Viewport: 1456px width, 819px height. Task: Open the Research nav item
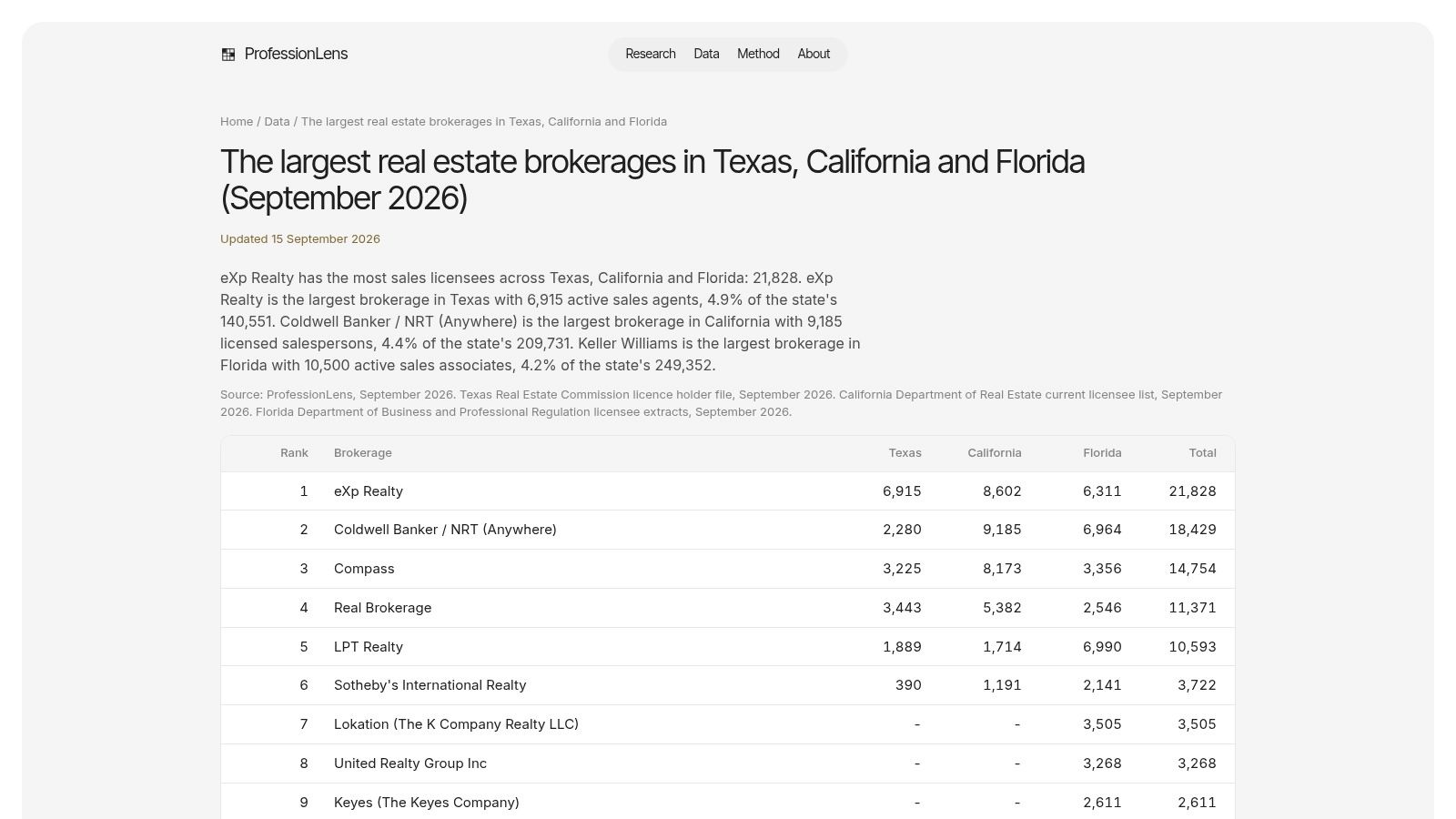coord(651,54)
